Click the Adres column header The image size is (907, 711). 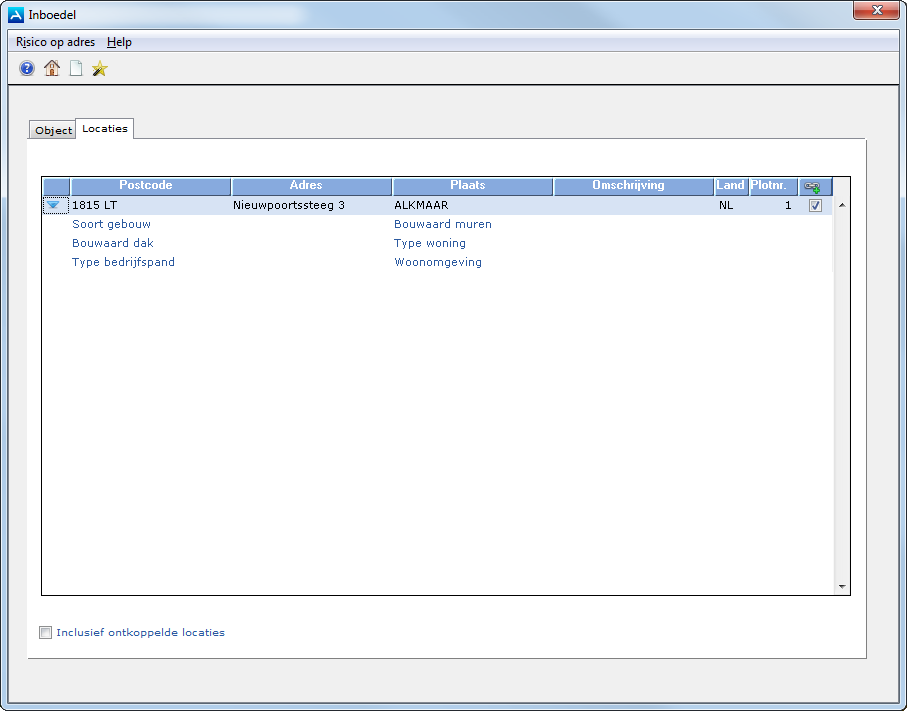311,186
